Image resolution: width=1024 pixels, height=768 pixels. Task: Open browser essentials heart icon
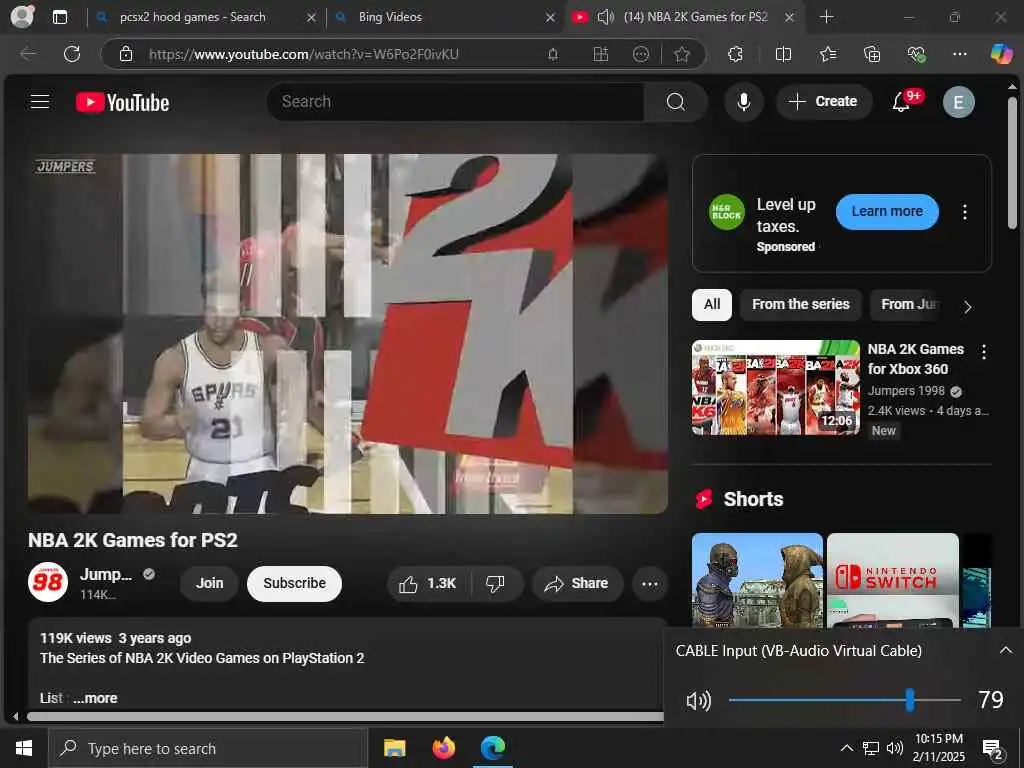point(916,54)
